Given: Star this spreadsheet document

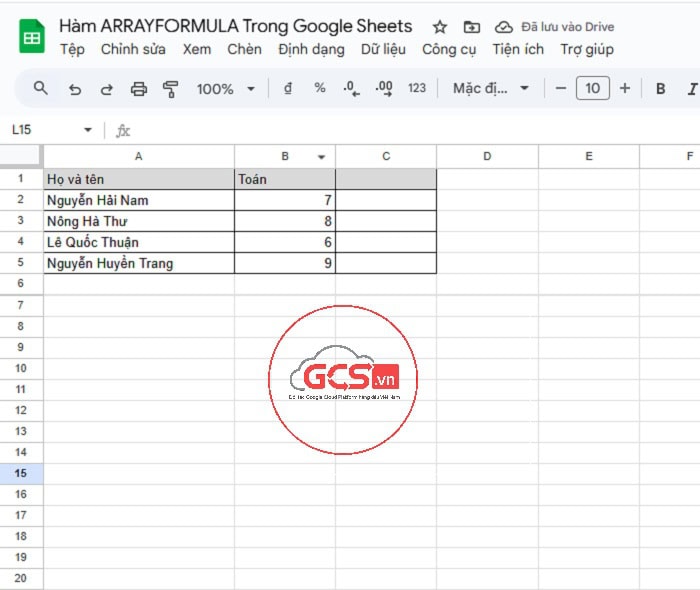Looking at the screenshot, I should (439, 27).
